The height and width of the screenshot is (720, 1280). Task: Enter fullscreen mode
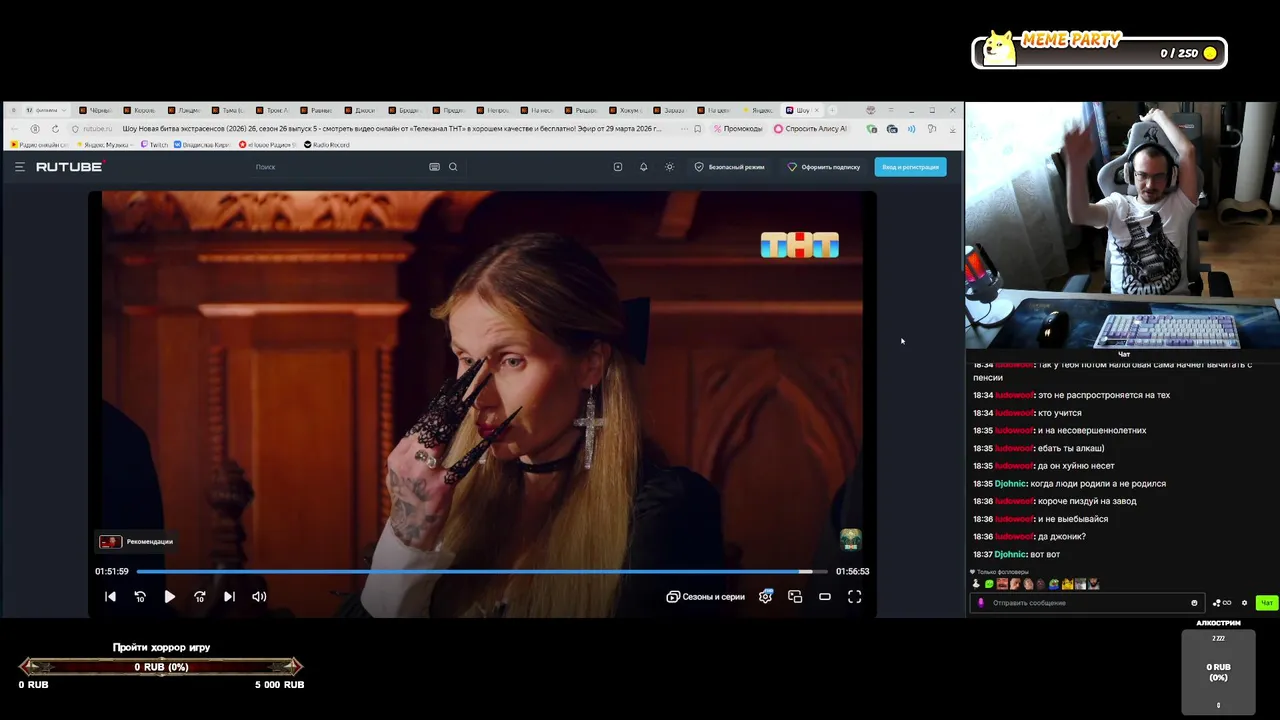[855, 597]
